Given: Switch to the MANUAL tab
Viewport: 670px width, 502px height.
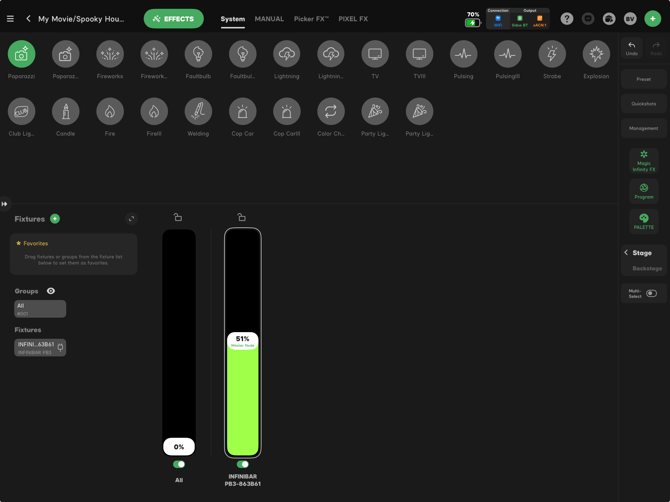Looking at the screenshot, I should 269,19.
